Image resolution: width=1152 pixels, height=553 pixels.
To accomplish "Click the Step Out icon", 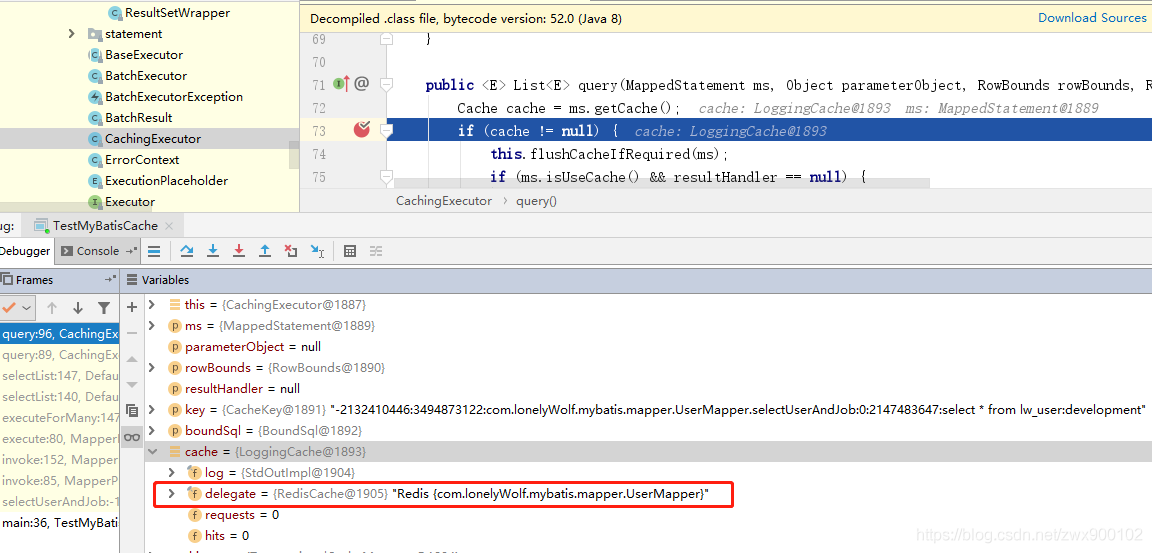I will [265, 251].
